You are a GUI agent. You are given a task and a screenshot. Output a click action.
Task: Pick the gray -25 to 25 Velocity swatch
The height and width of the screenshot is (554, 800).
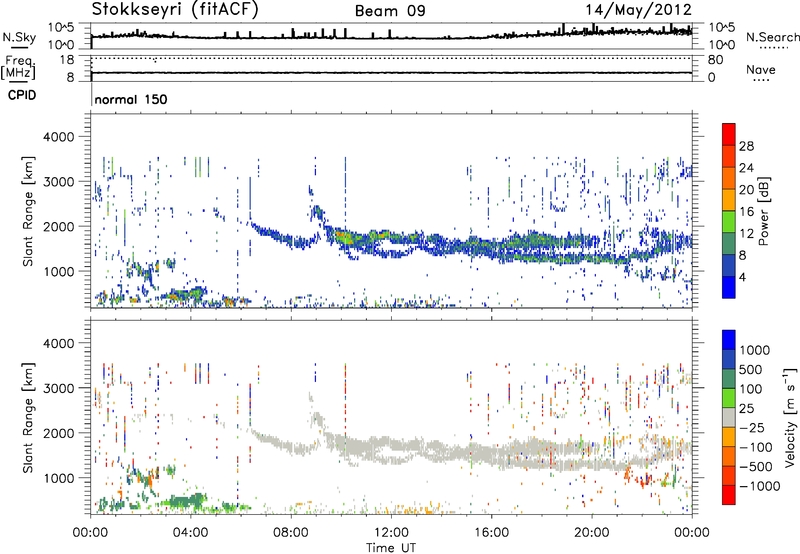[729, 417]
